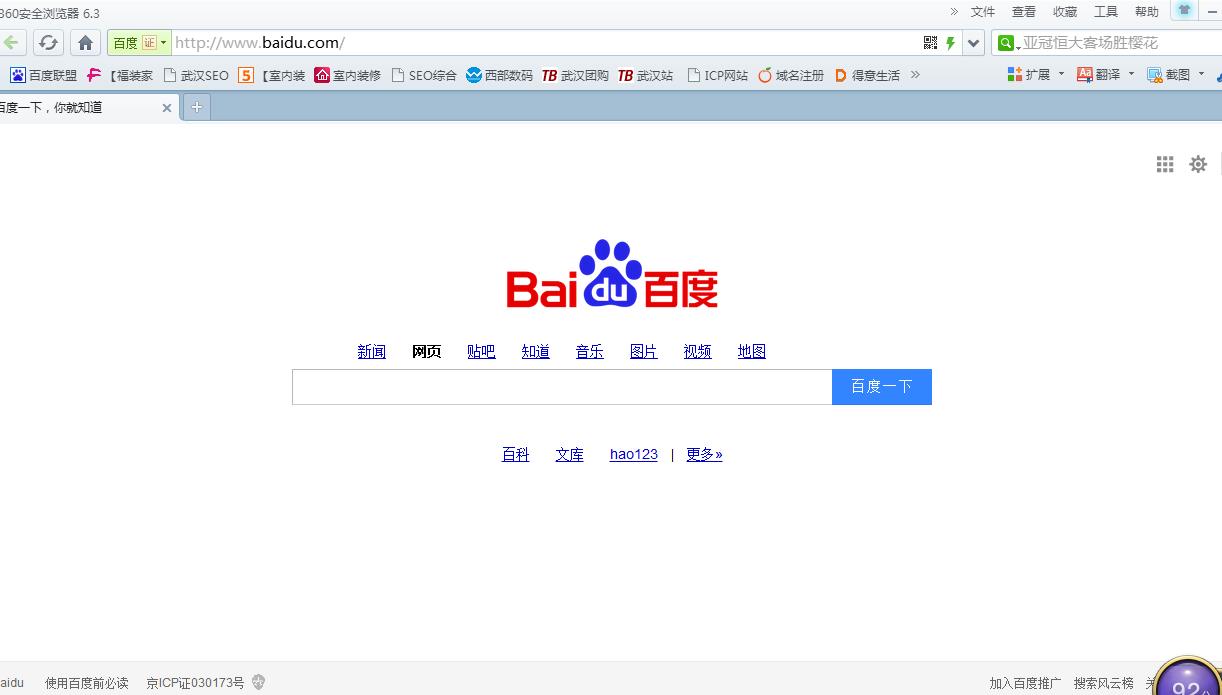This screenshot has width=1222, height=695.
Task: Go to the browser home page icon
Action: [86, 43]
